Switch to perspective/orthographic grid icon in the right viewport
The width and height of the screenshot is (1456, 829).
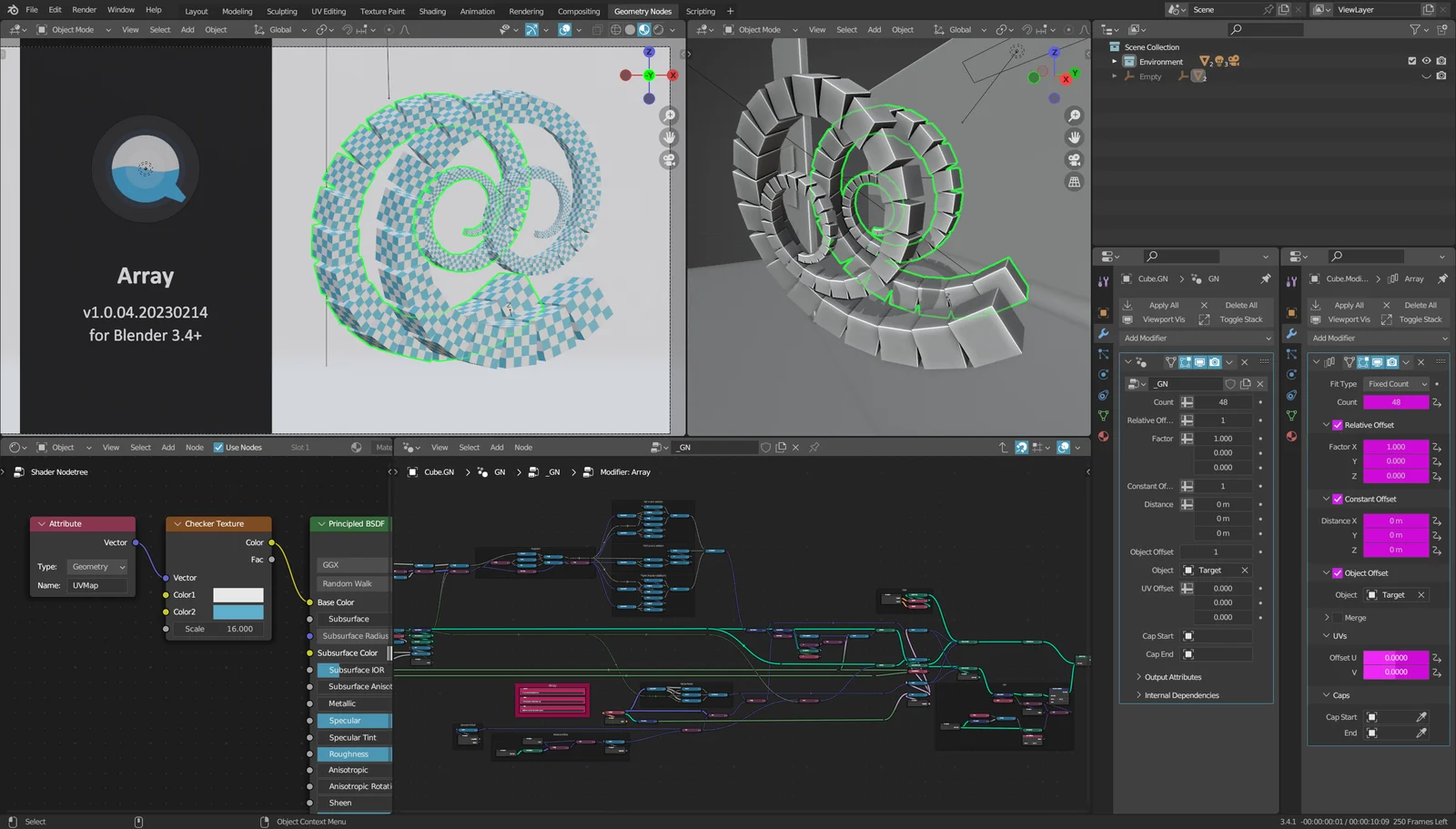[1074, 182]
